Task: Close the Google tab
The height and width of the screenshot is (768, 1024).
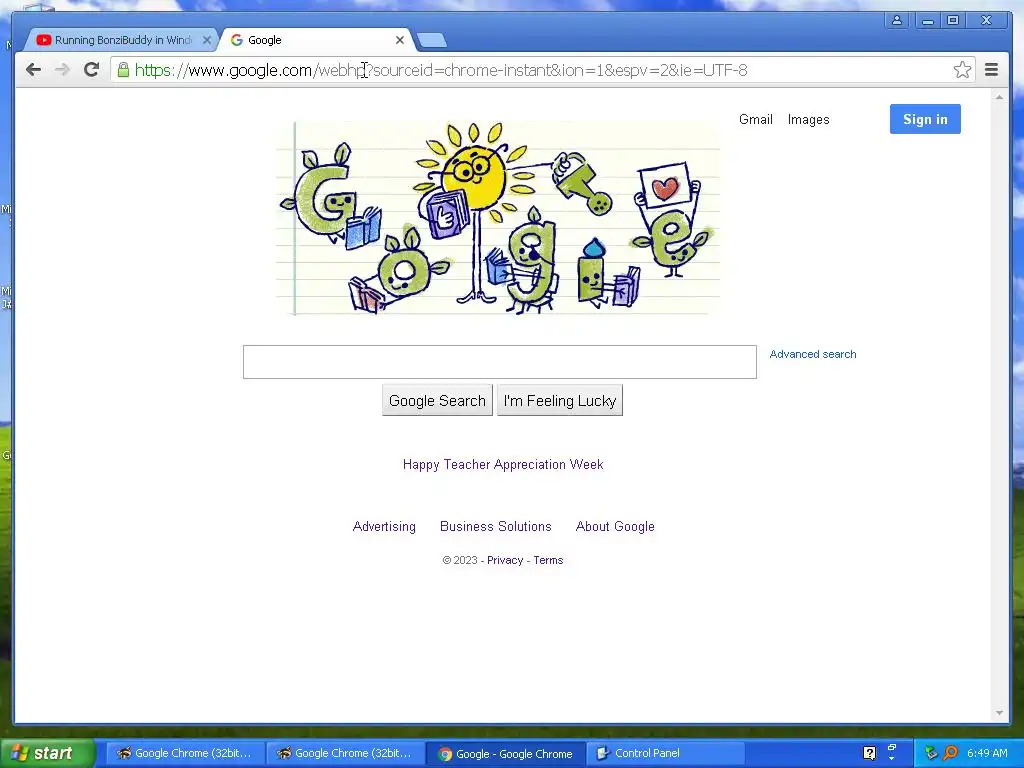Action: pos(400,40)
